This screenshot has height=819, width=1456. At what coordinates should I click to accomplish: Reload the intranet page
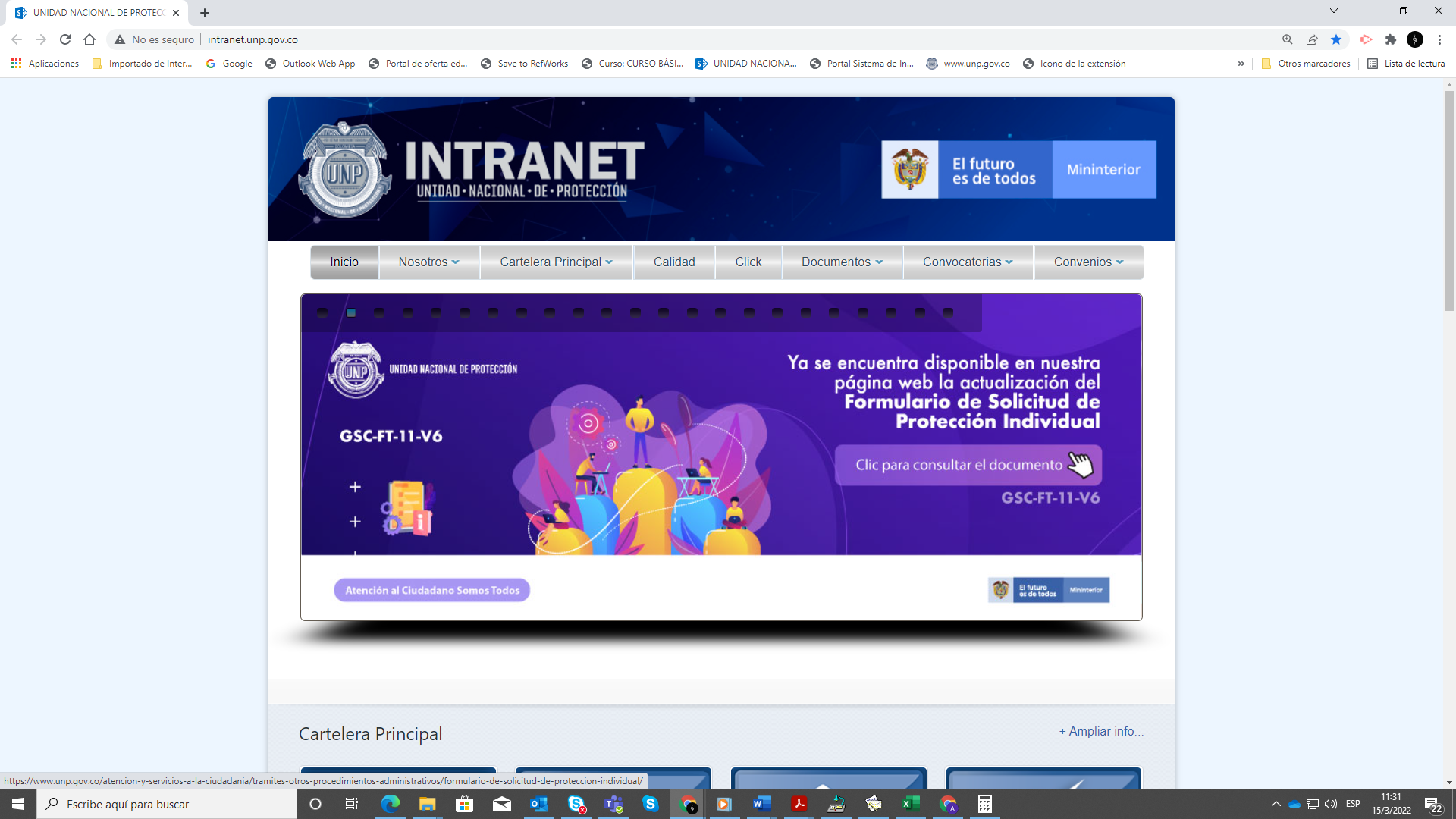(65, 39)
